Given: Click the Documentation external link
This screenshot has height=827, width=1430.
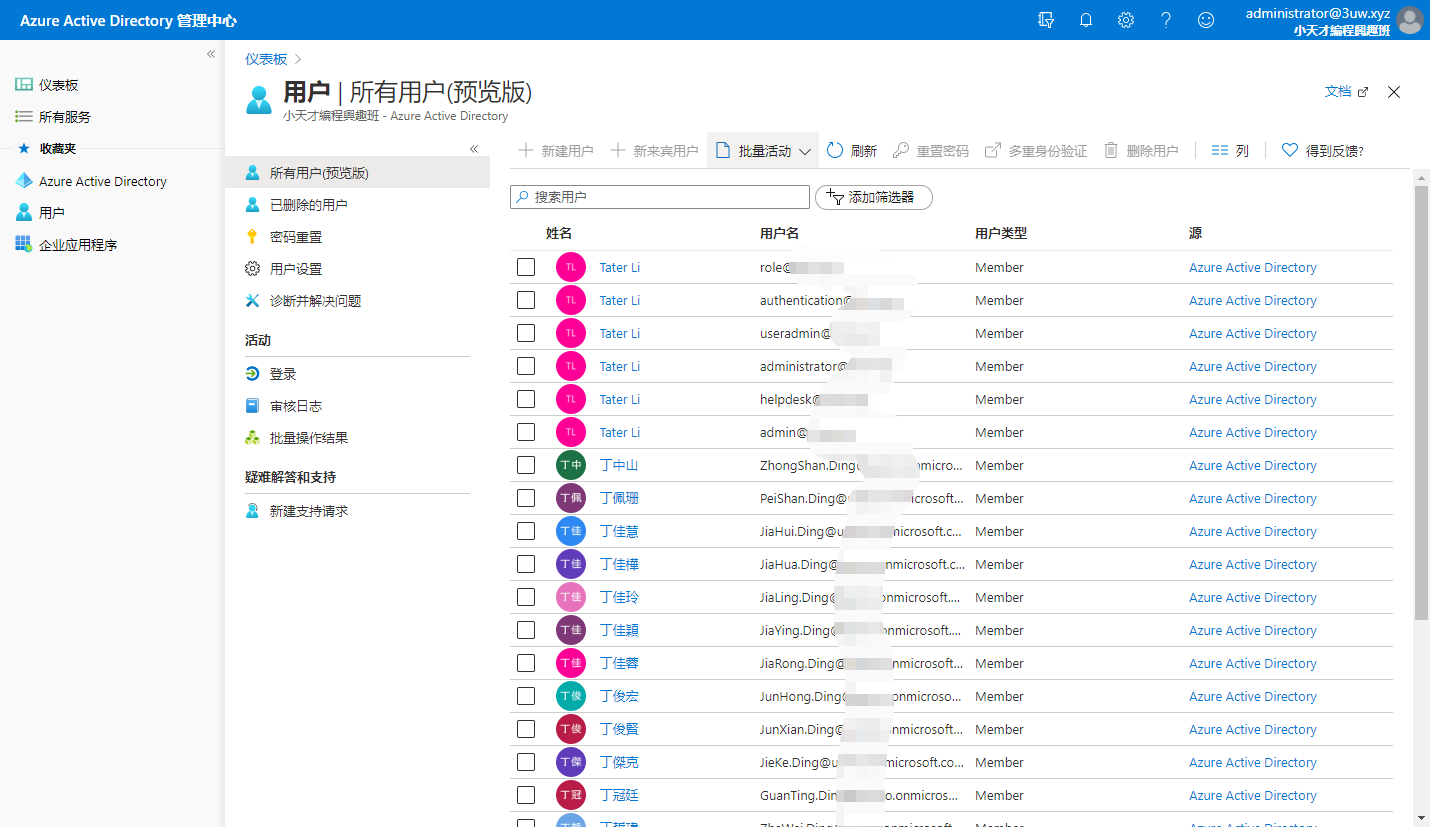Looking at the screenshot, I should (x=1346, y=91).
